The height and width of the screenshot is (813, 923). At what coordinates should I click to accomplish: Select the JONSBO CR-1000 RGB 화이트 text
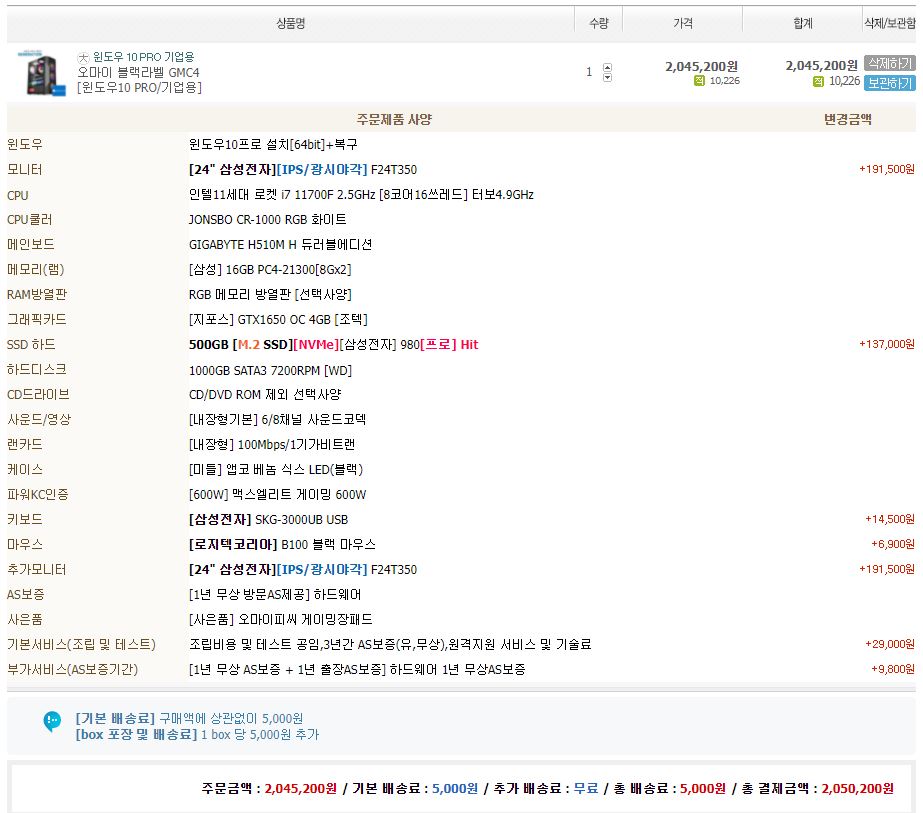click(x=268, y=220)
